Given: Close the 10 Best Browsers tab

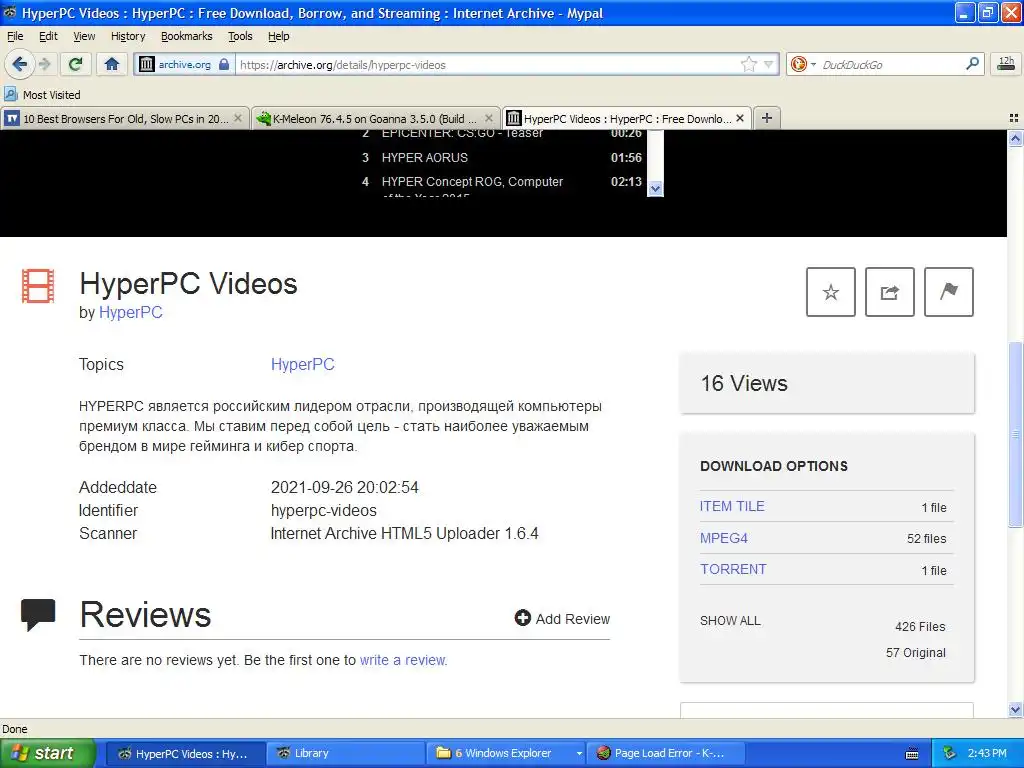Looking at the screenshot, I should point(238,118).
